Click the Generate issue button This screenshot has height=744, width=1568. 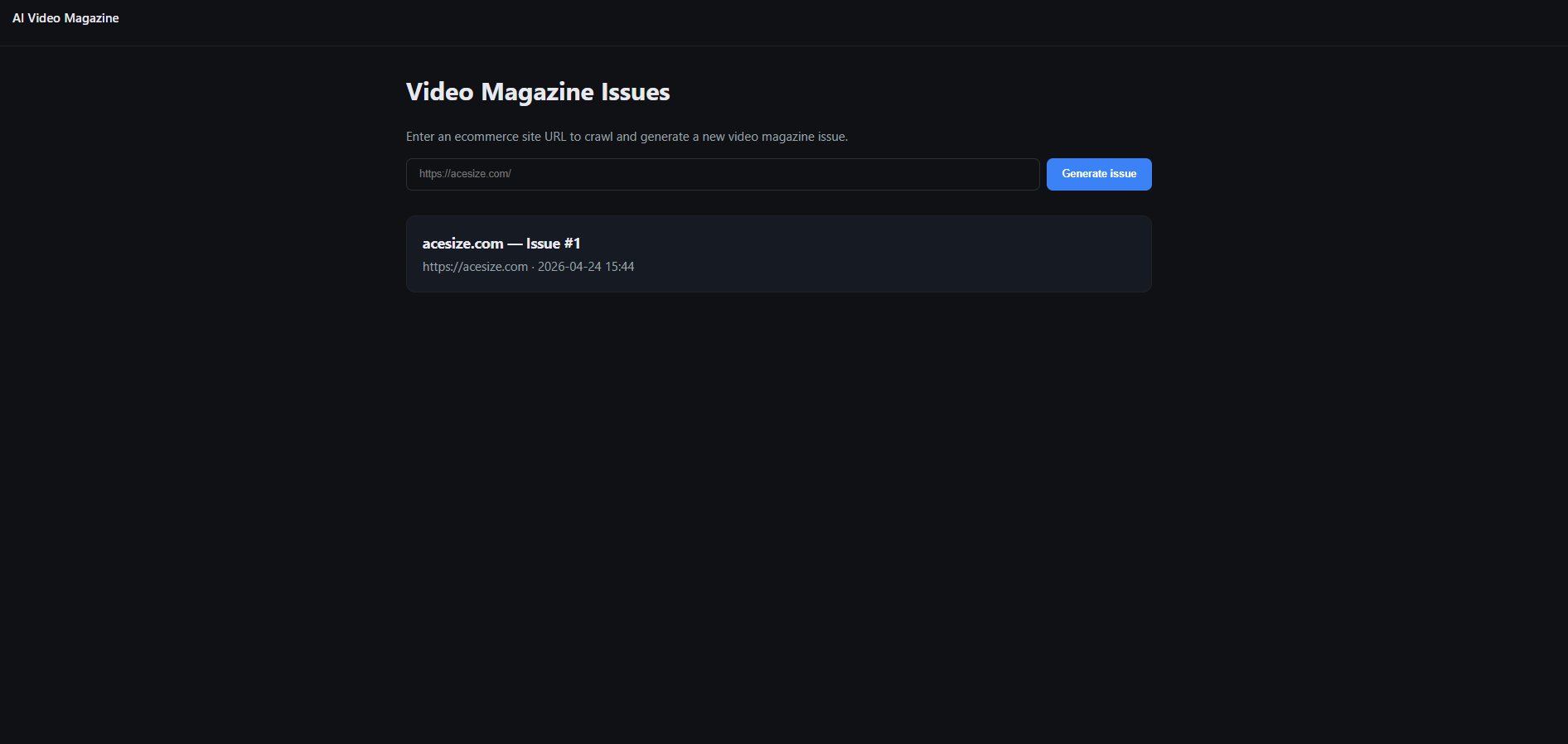click(1099, 174)
